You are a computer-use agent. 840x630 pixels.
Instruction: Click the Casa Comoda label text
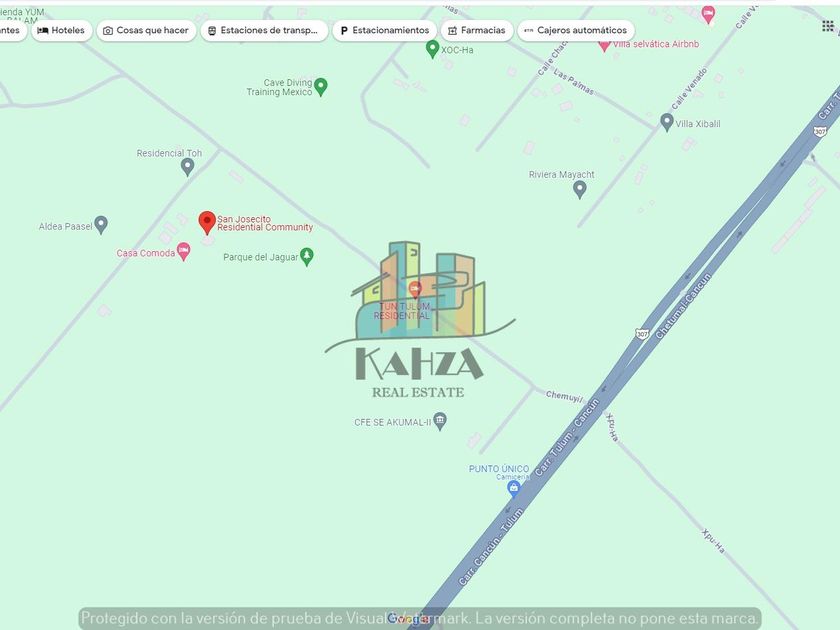146,253
